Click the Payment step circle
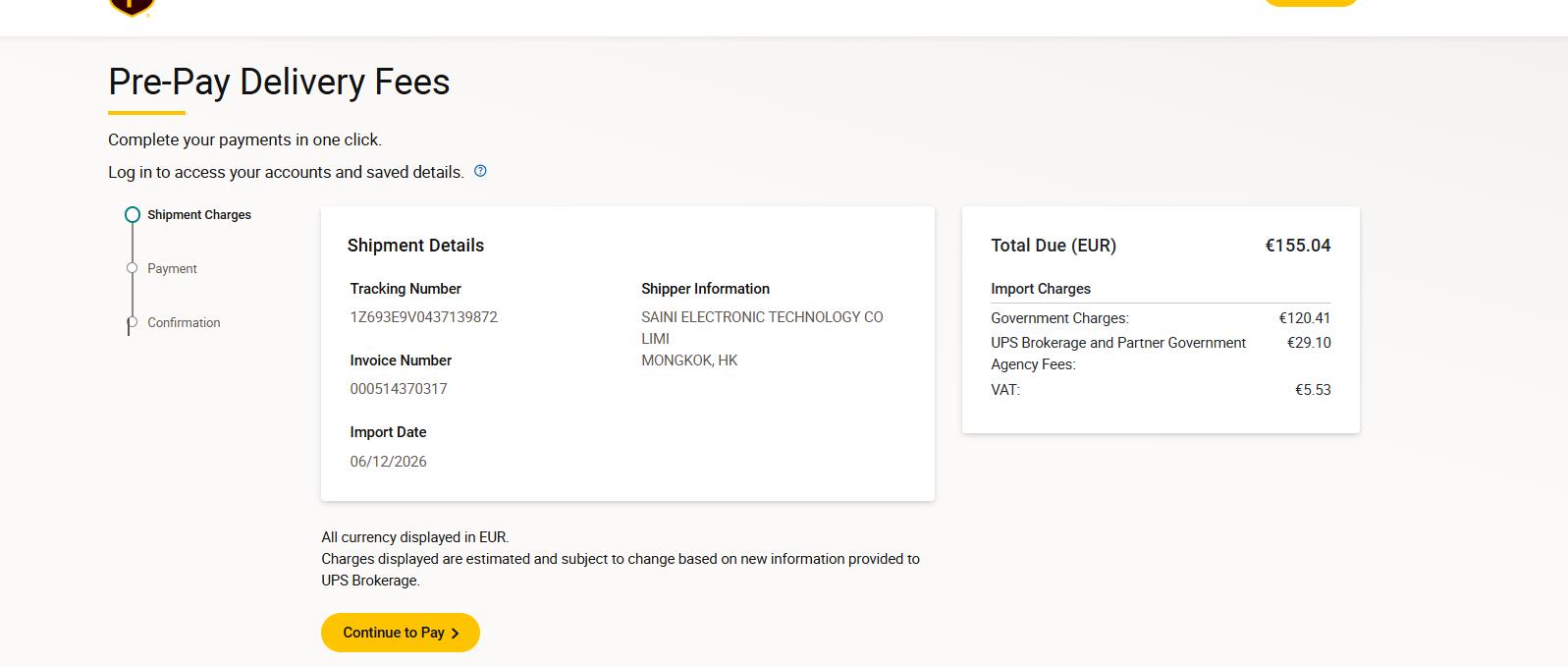This screenshot has width=1568, height=666. coord(133,268)
